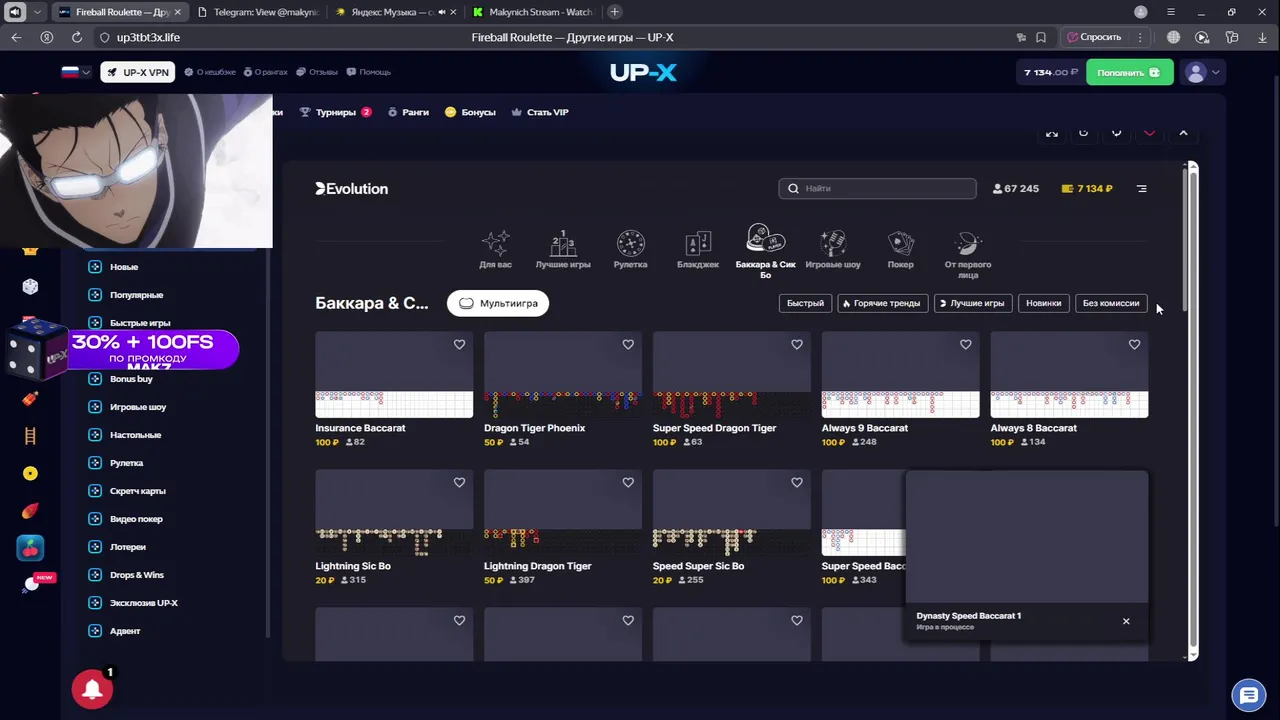Select the 'Блэкджек' cards category
The width and height of the screenshot is (1280, 720).
(x=698, y=249)
